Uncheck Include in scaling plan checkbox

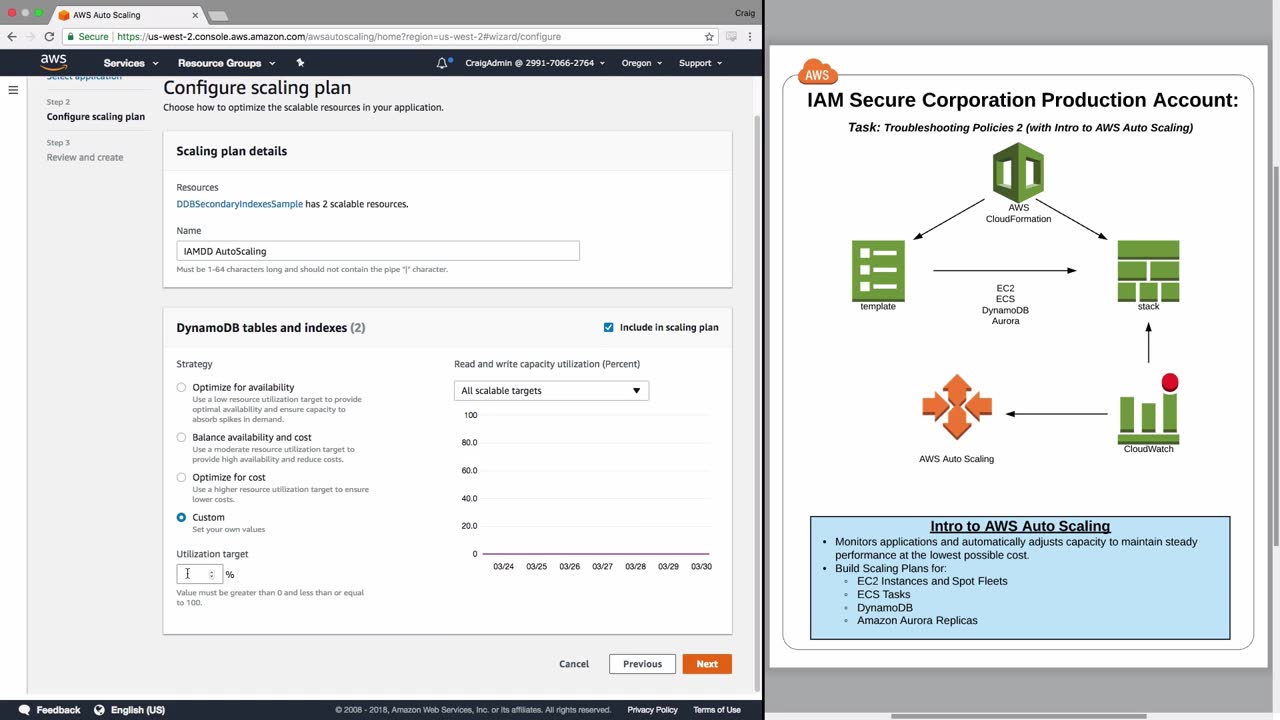click(x=609, y=327)
